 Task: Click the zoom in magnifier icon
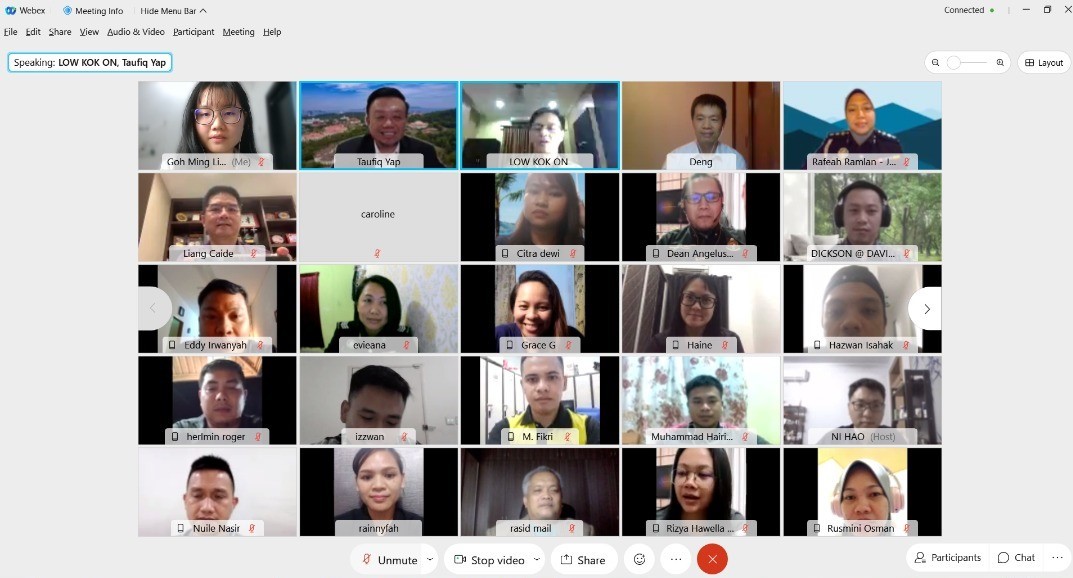click(1000, 63)
